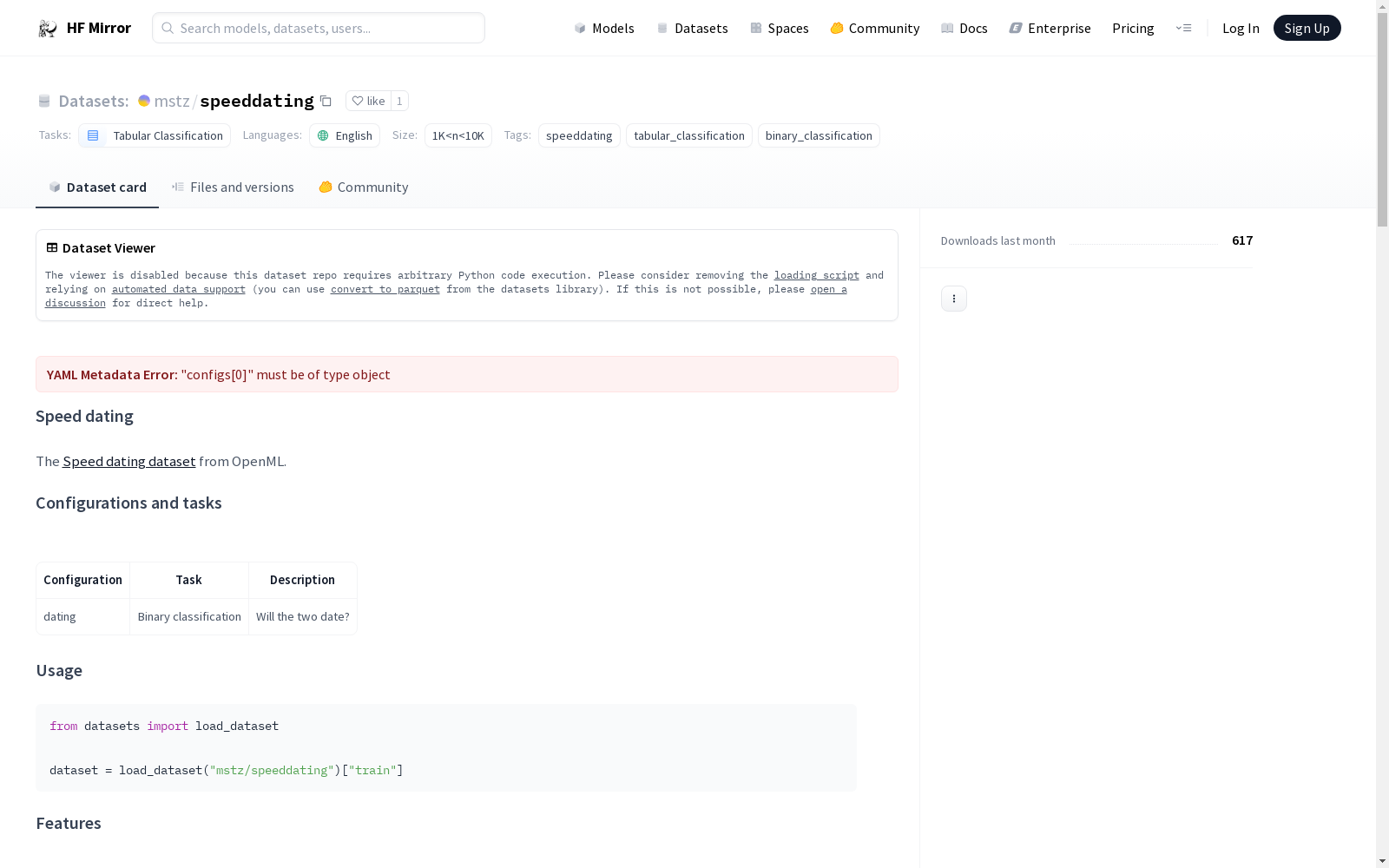Focus the search models, datasets, users field
Viewport: 1389px width, 868px height.
point(319,28)
